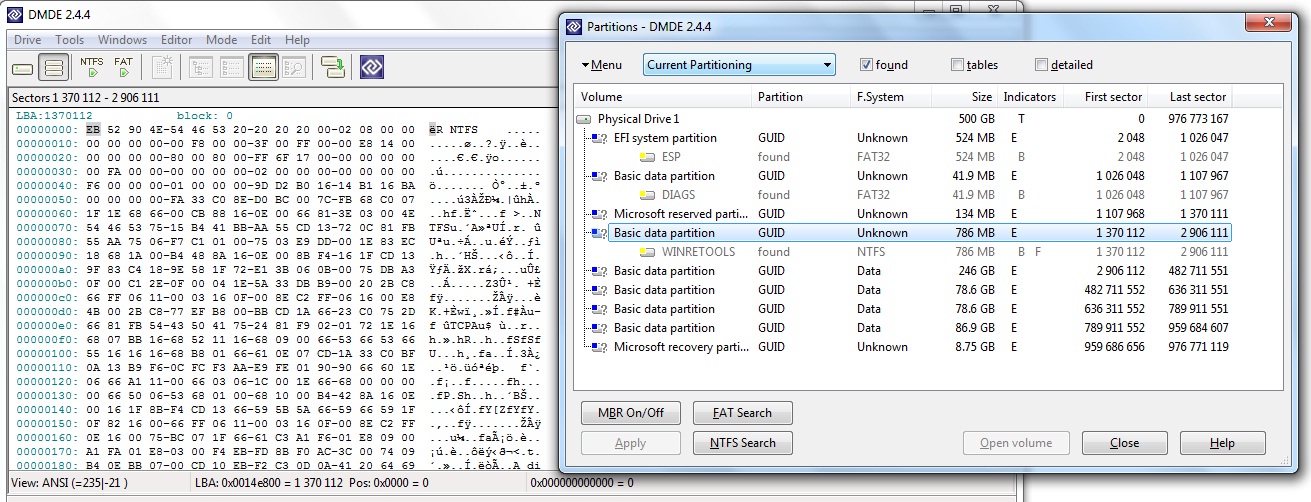1311x502 pixels.
Task: Click the highlighted EB byte in hex editor
Action: pos(93,129)
